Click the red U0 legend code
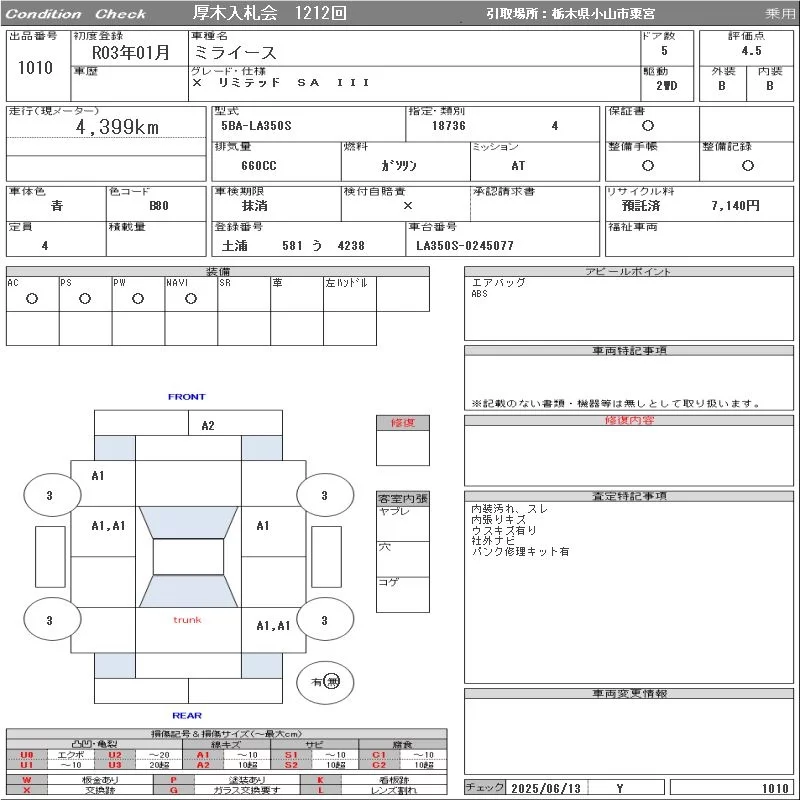Image resolution: width=800 pixels, height=800 pixels. coord(27,755)
